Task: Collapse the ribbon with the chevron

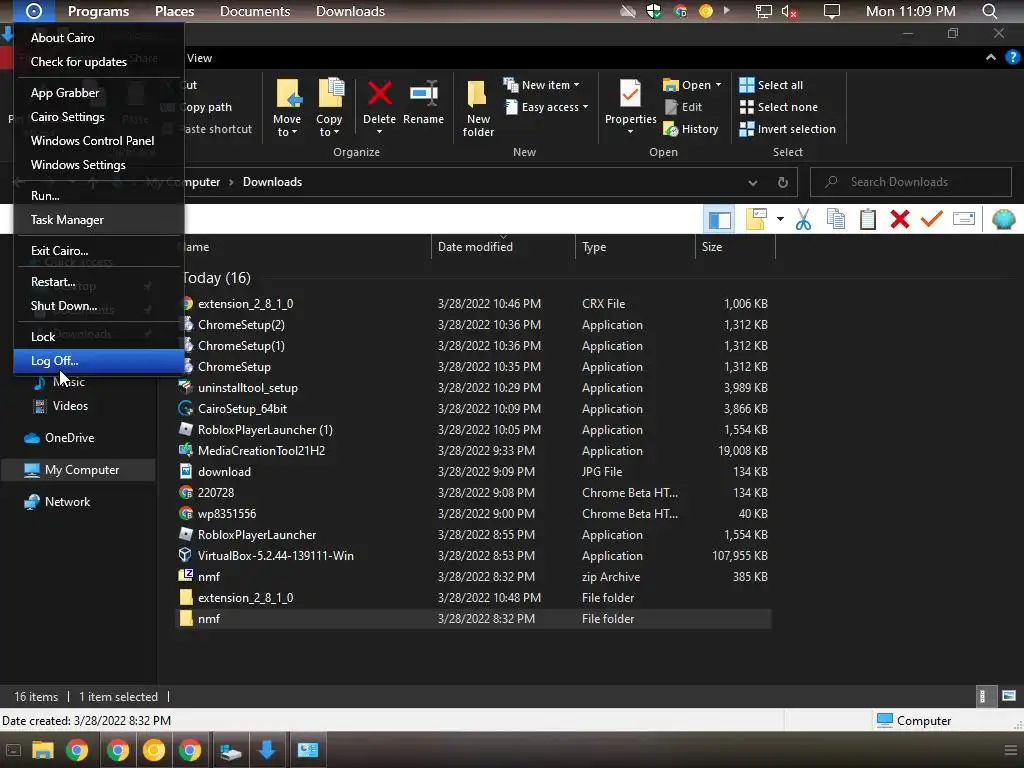Action: point(991,57)
